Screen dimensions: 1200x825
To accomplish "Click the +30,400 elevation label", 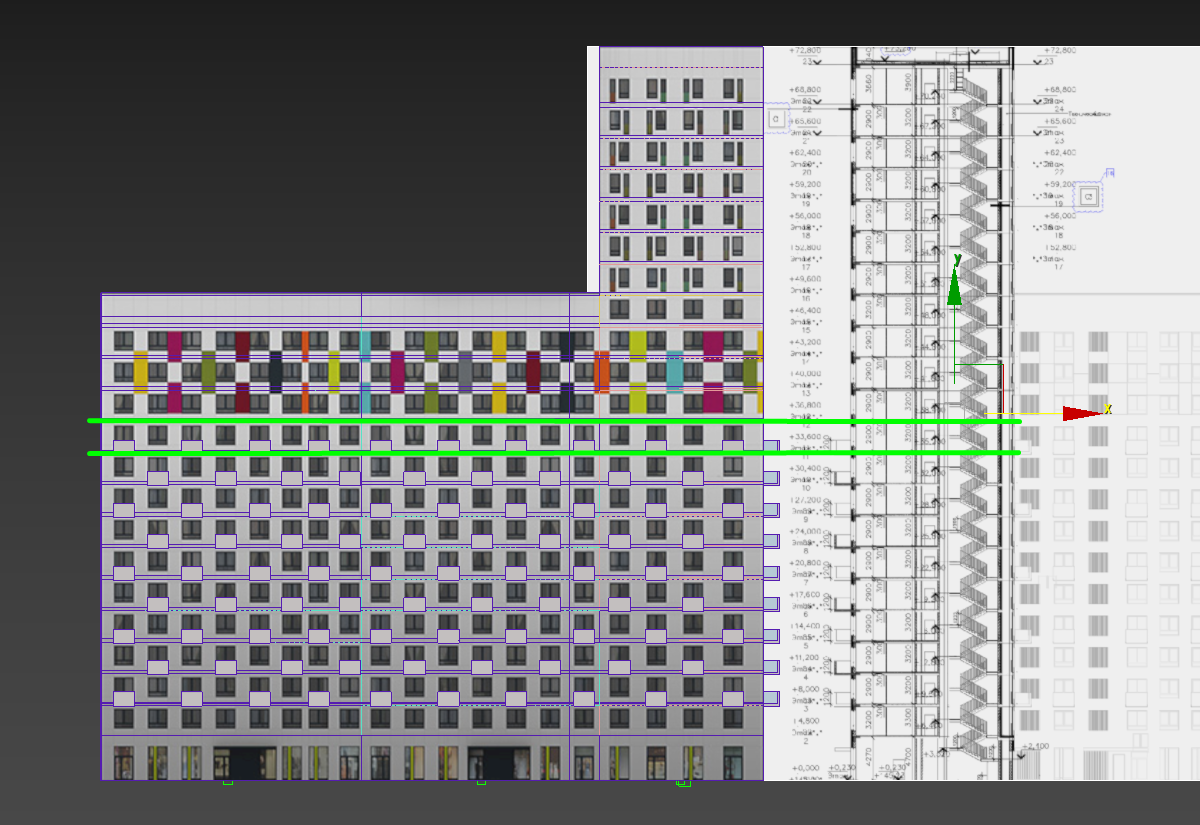I will (805, 468).
